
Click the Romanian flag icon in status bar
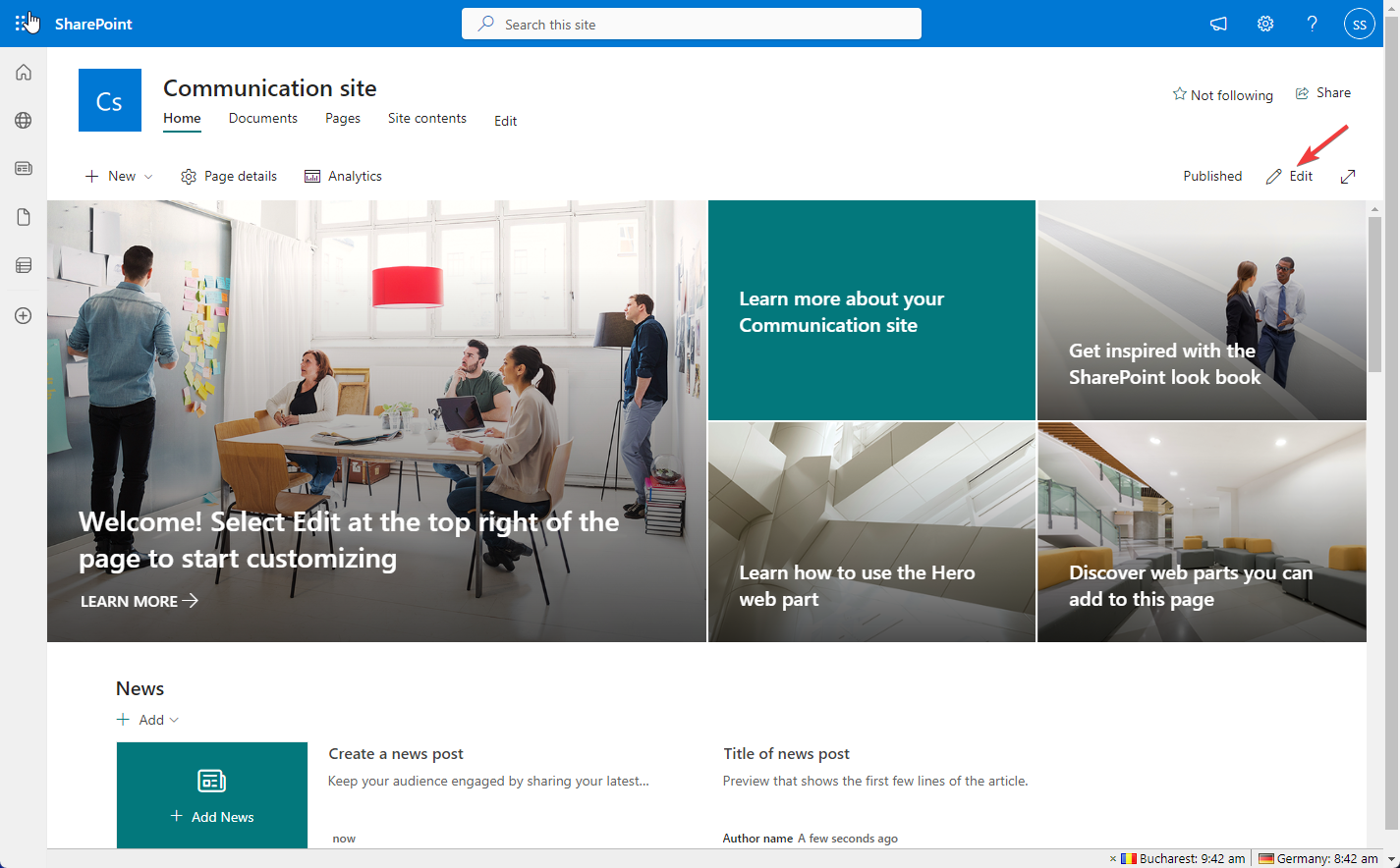tap(1129, 859)
